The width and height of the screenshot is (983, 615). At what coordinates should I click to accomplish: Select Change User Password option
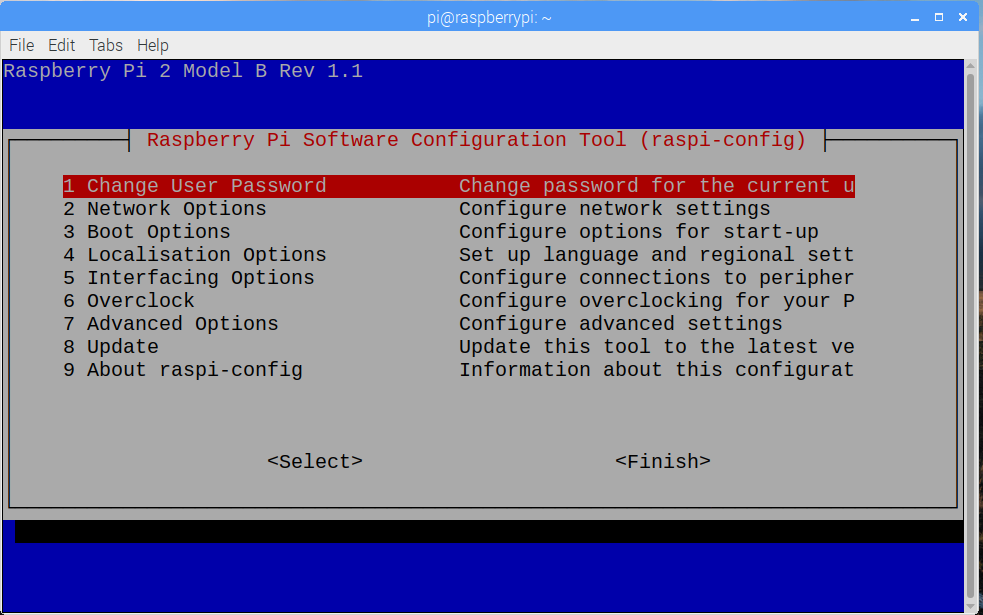(458, 186)
